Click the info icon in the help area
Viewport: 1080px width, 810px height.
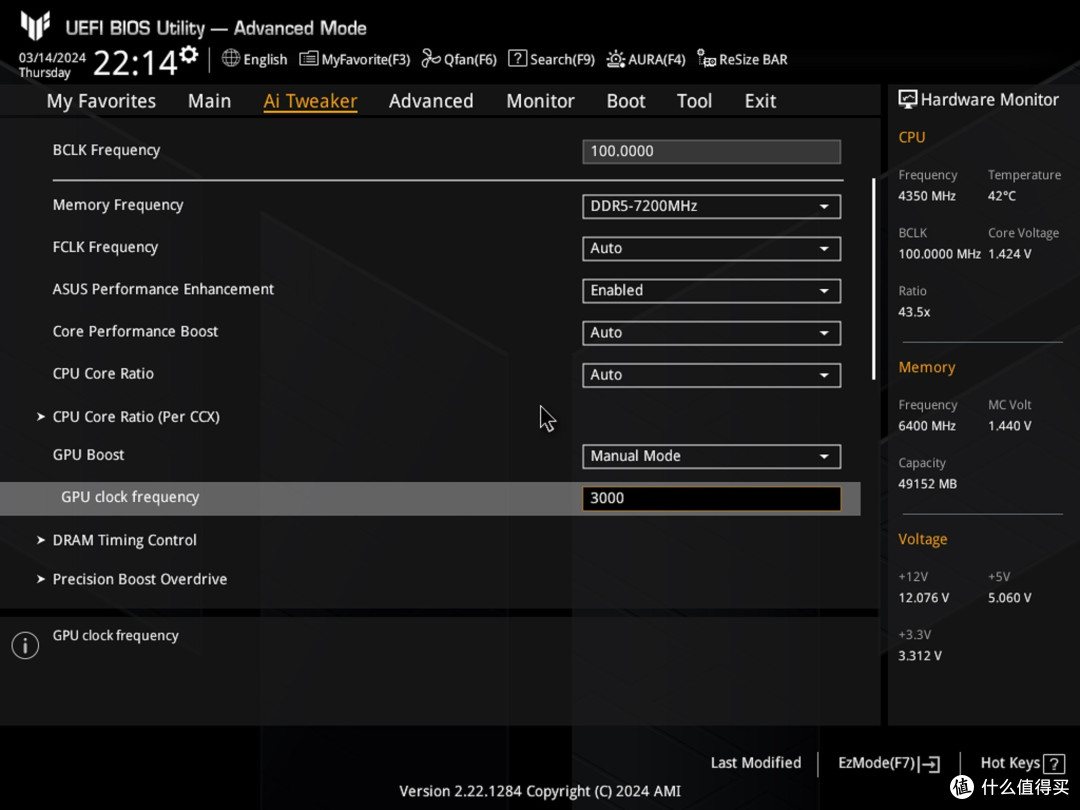click(x=25, y=646)
